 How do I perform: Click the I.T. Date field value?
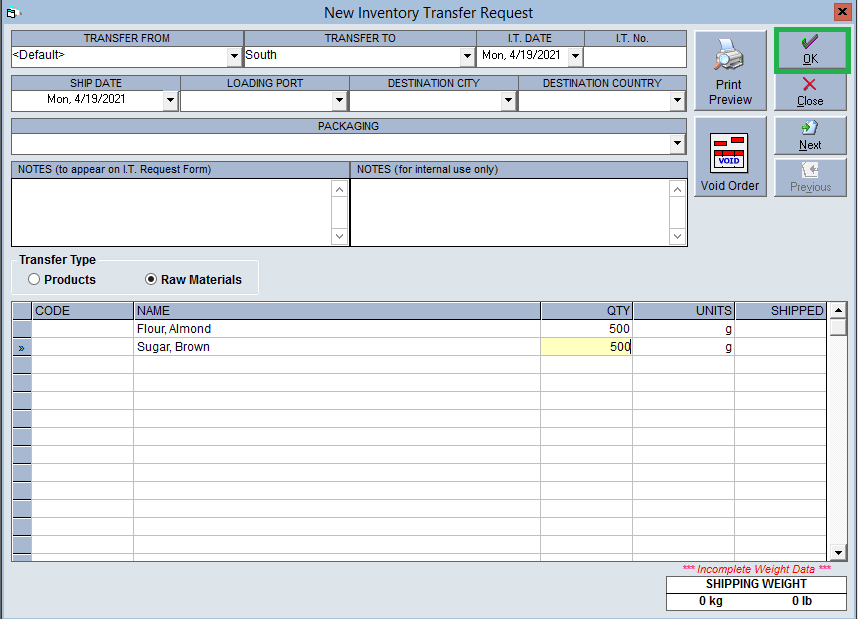(x=523, y=55)
